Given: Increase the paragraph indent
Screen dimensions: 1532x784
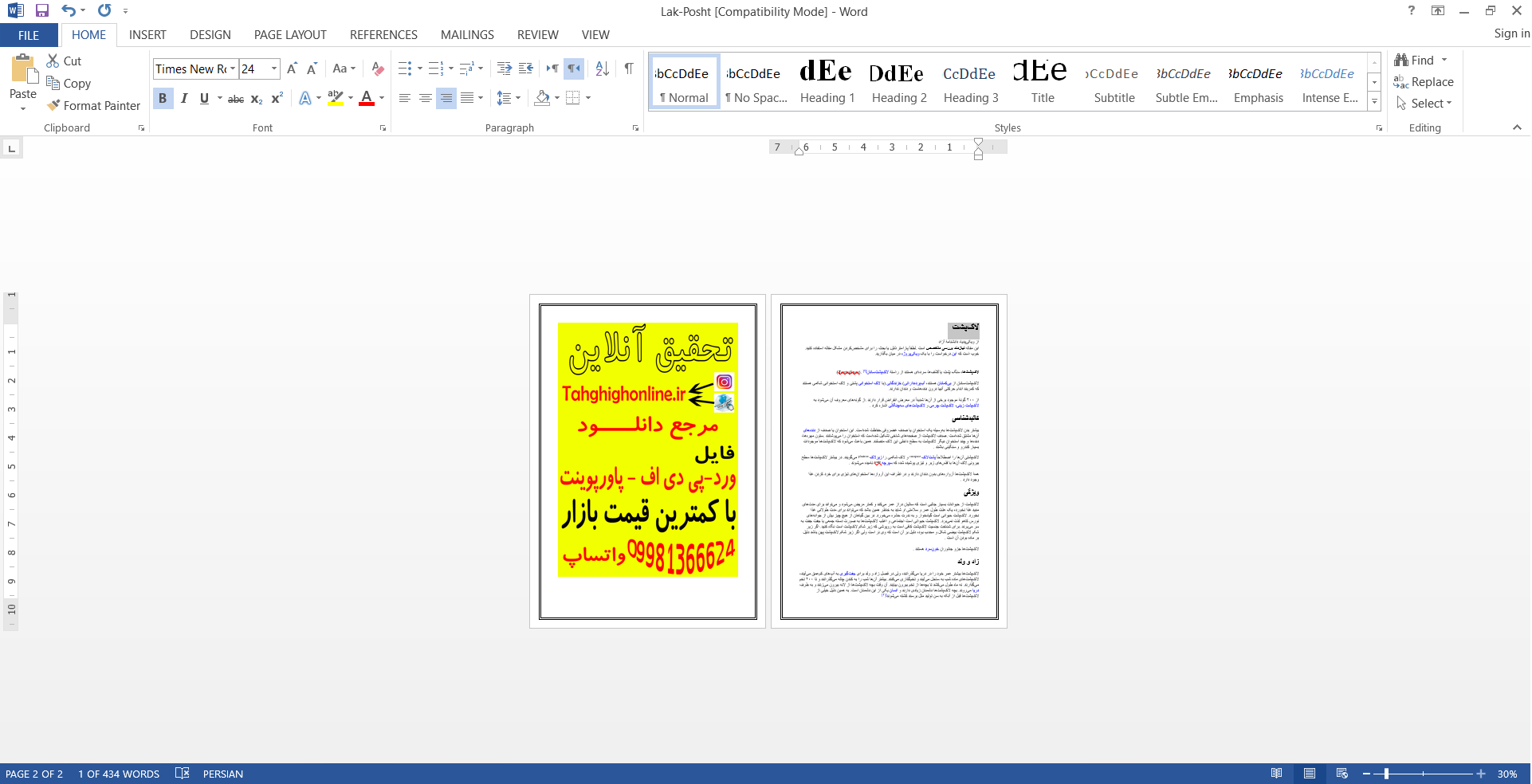Looking at the screenshot, I should [x=525, y=69].
